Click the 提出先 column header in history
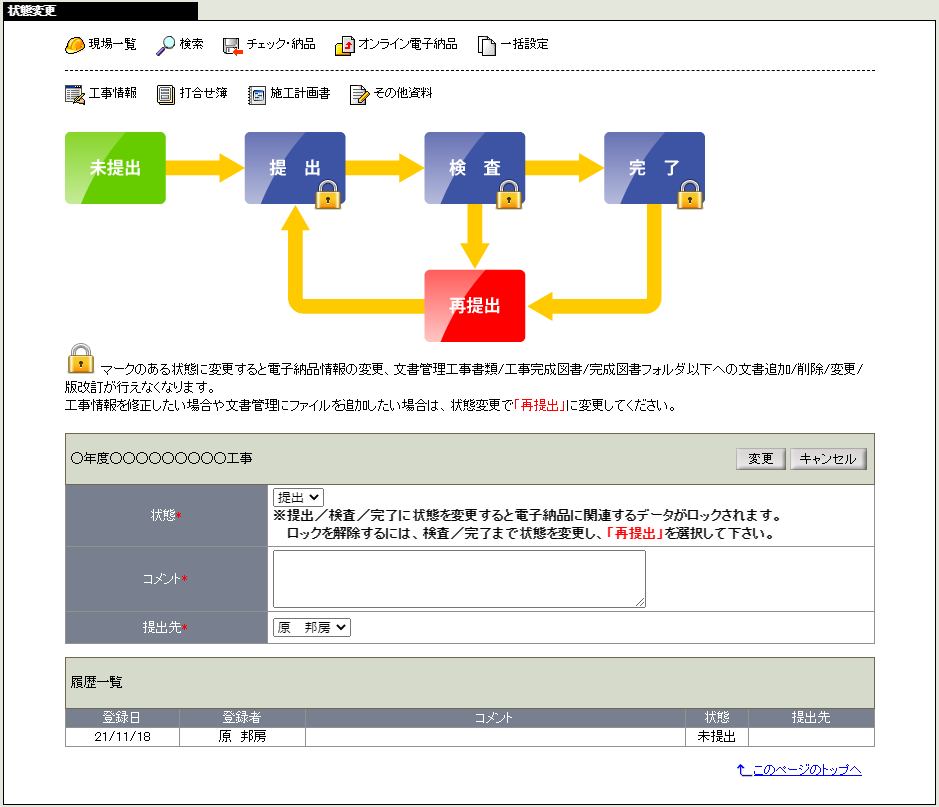939x807 pixels. tap(811, 717)
